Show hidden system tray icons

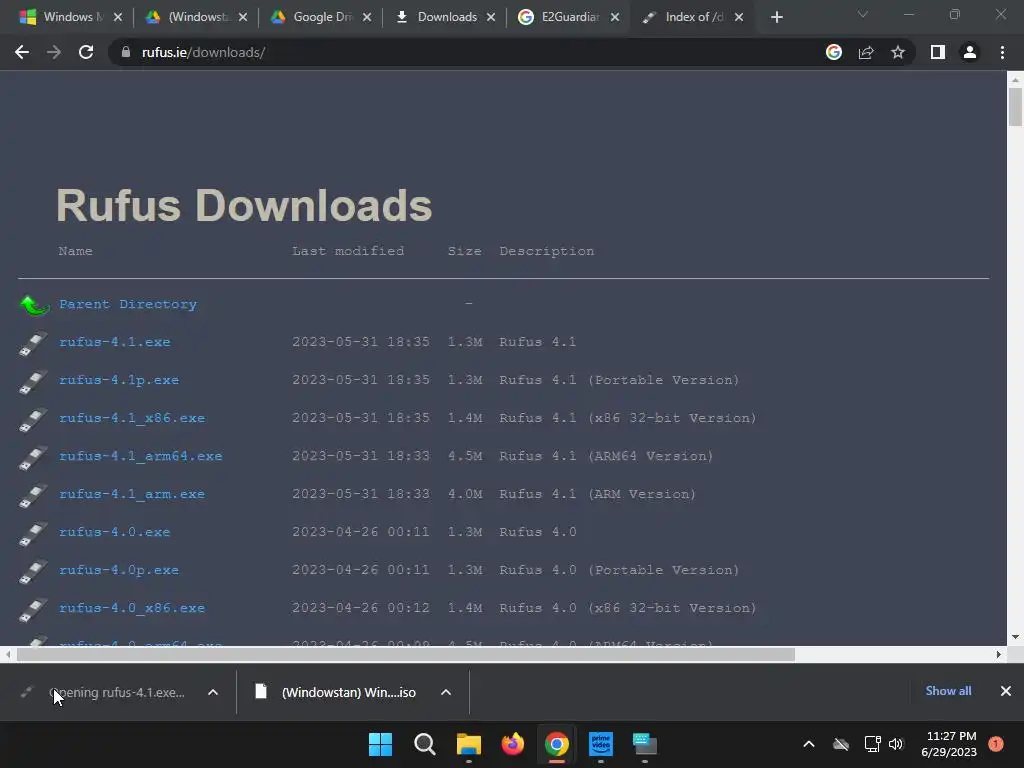point(808,744)
